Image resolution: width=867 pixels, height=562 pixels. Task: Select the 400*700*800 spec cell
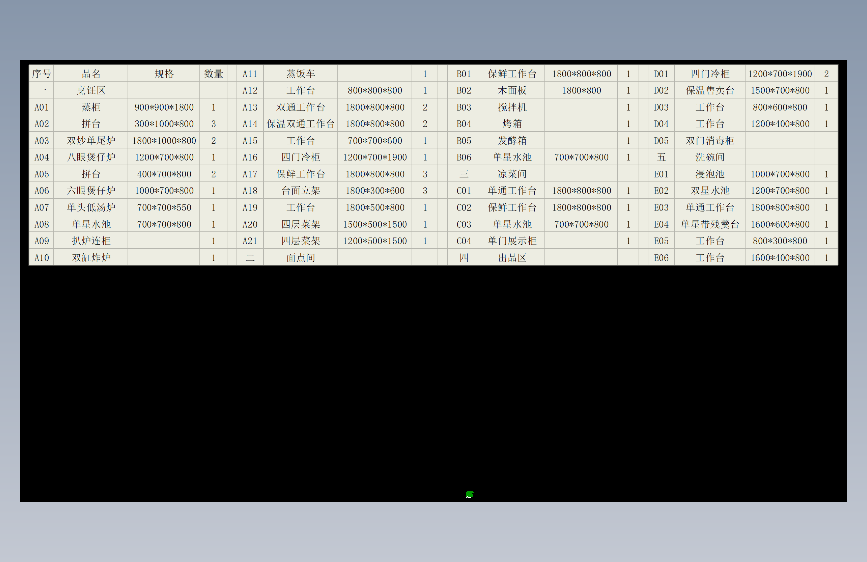(164, 174)
